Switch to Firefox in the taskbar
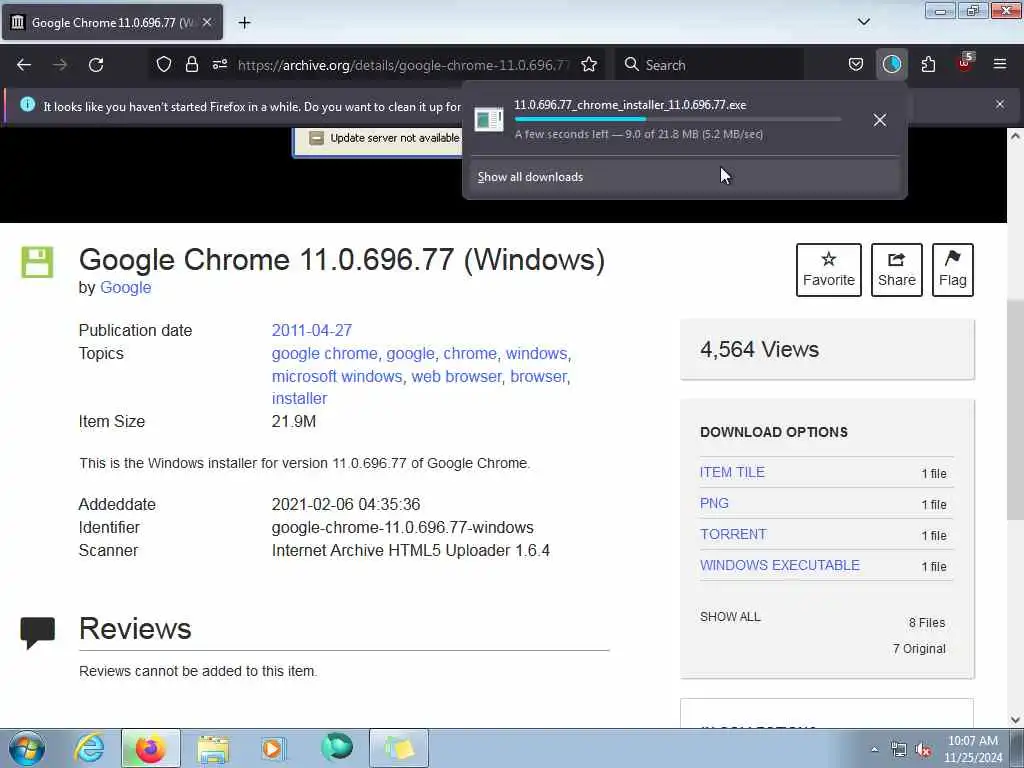Image resolution: width=1024 pixels, height=768 pixels. [150, 748]
